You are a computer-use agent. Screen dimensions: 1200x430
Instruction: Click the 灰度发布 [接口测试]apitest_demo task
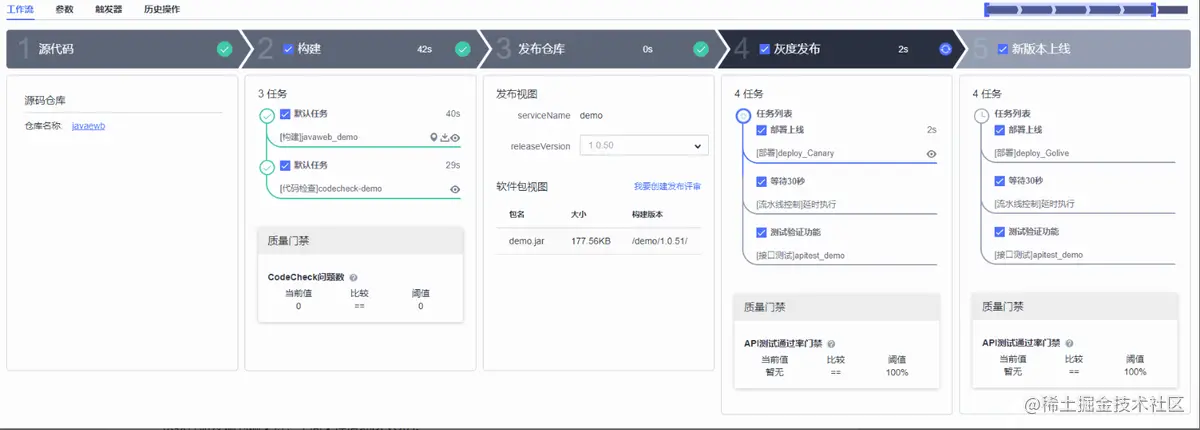[x=800, y=255]
